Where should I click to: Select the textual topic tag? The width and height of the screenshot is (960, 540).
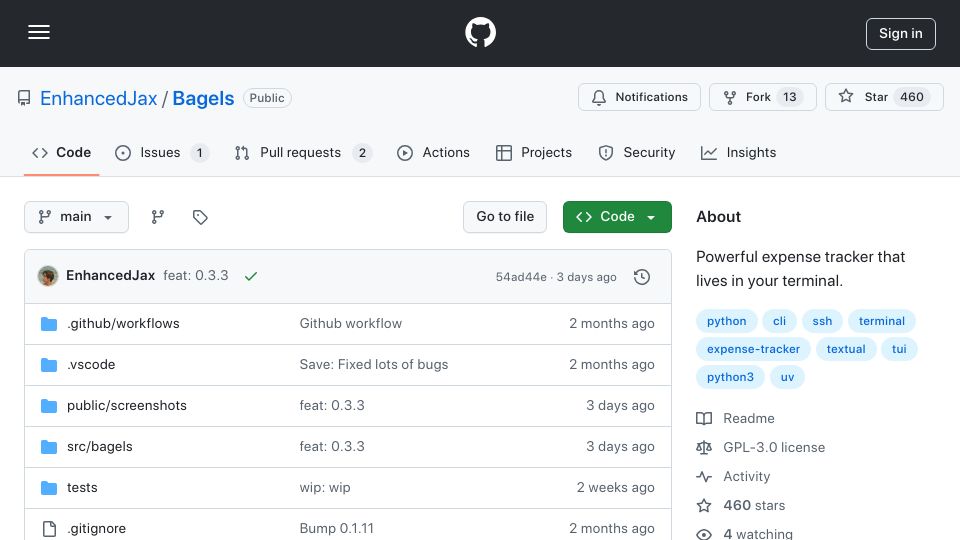click(846, 349)
